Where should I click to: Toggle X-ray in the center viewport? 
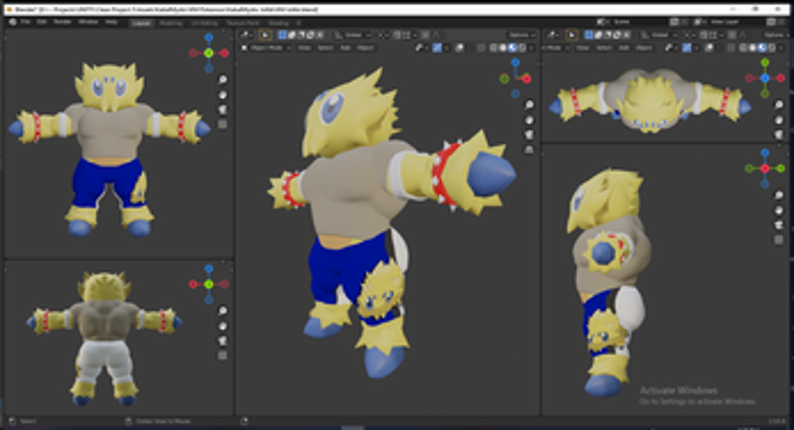click(482, 48)
